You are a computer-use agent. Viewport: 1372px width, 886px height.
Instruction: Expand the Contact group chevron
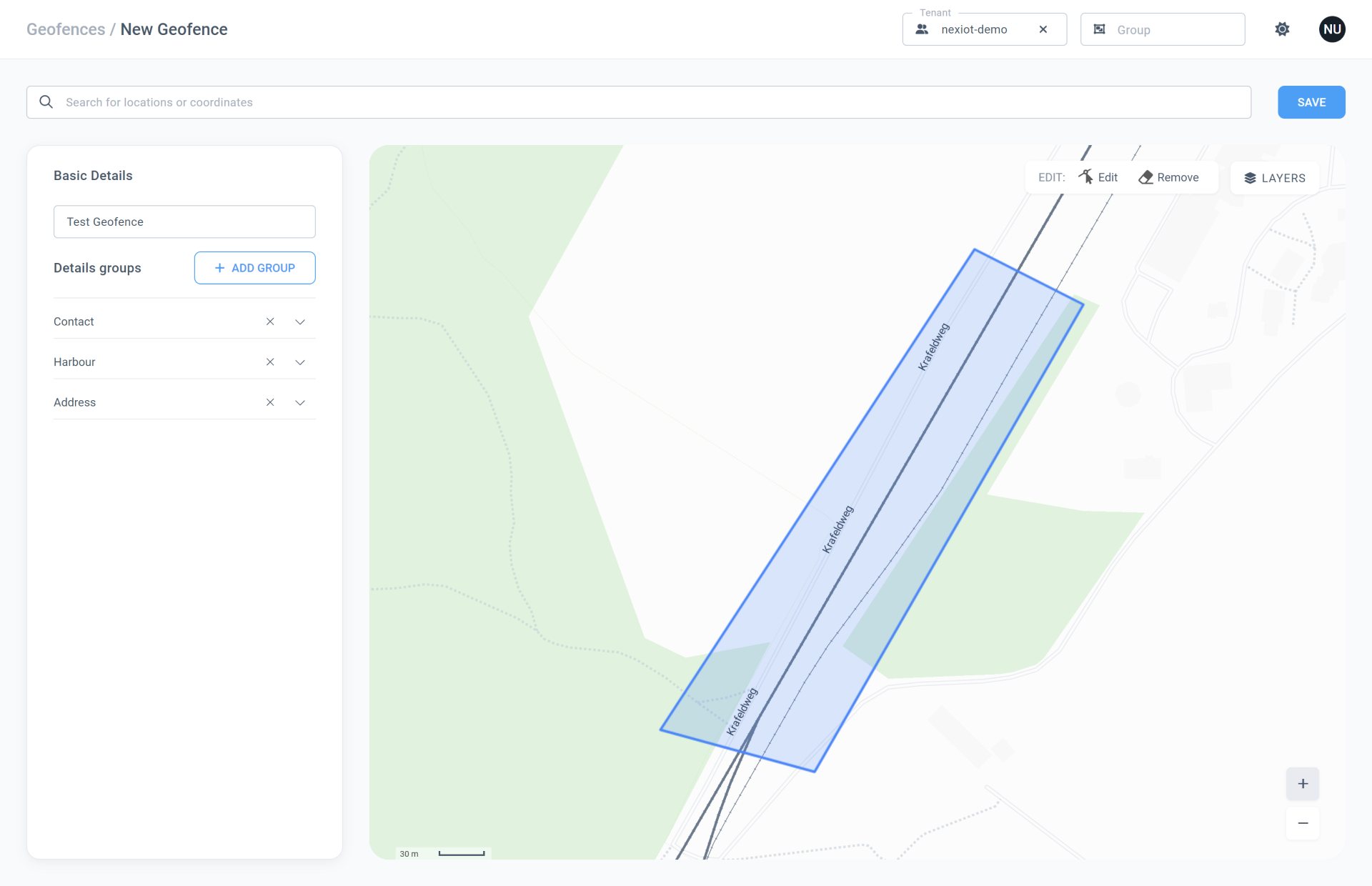coord(300,322)
